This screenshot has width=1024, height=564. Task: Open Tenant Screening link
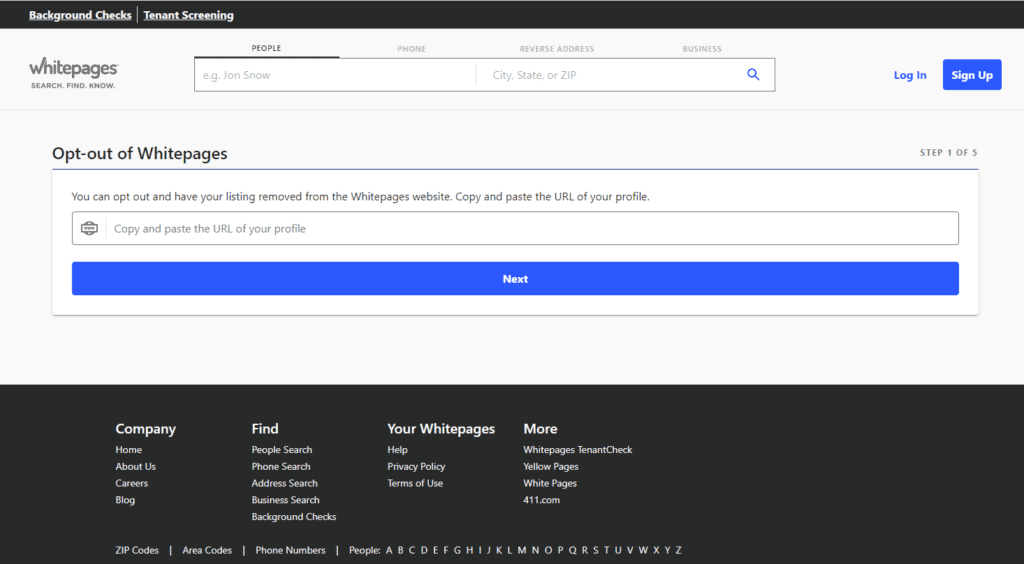click(188, 15)
